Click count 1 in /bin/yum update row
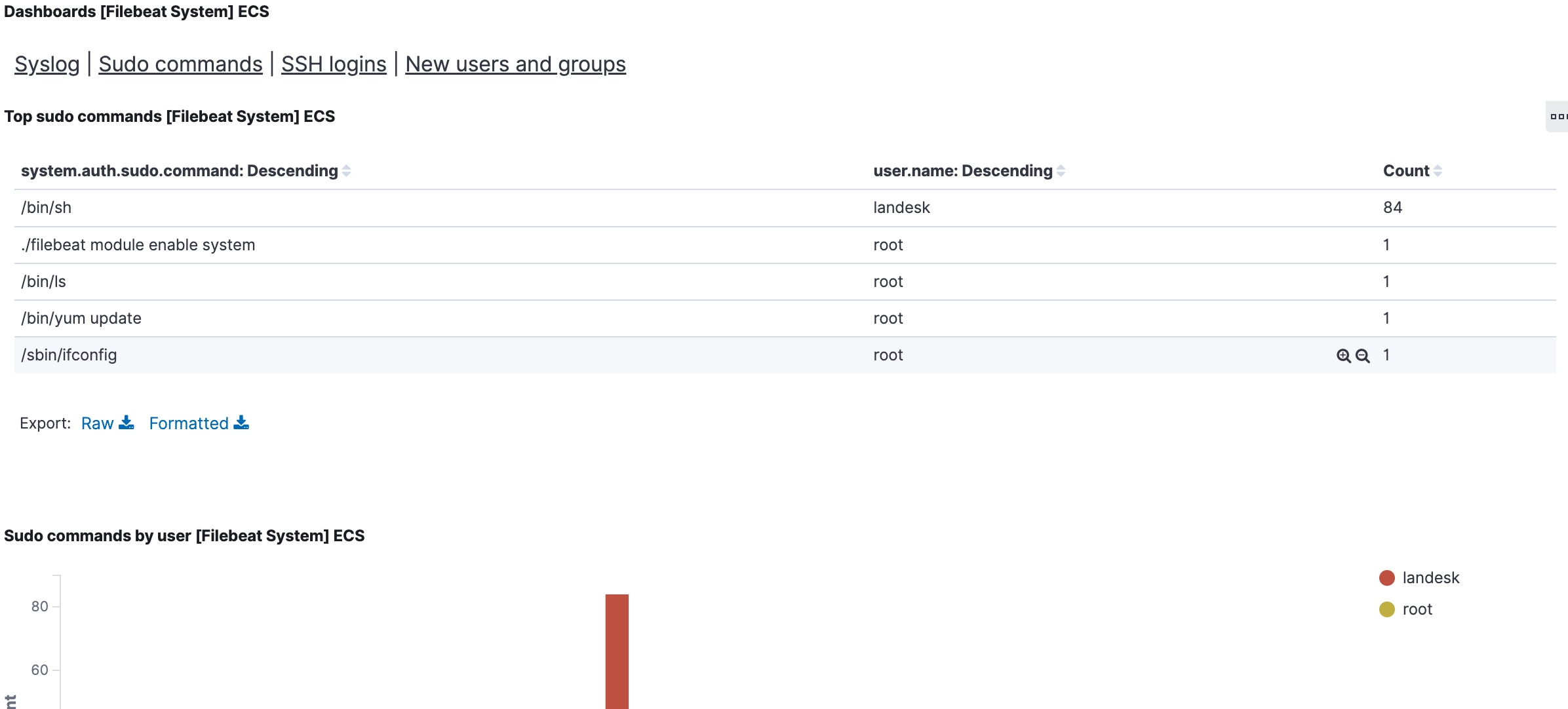This screenshot has height=709, width=1568. pos(1386,318)
